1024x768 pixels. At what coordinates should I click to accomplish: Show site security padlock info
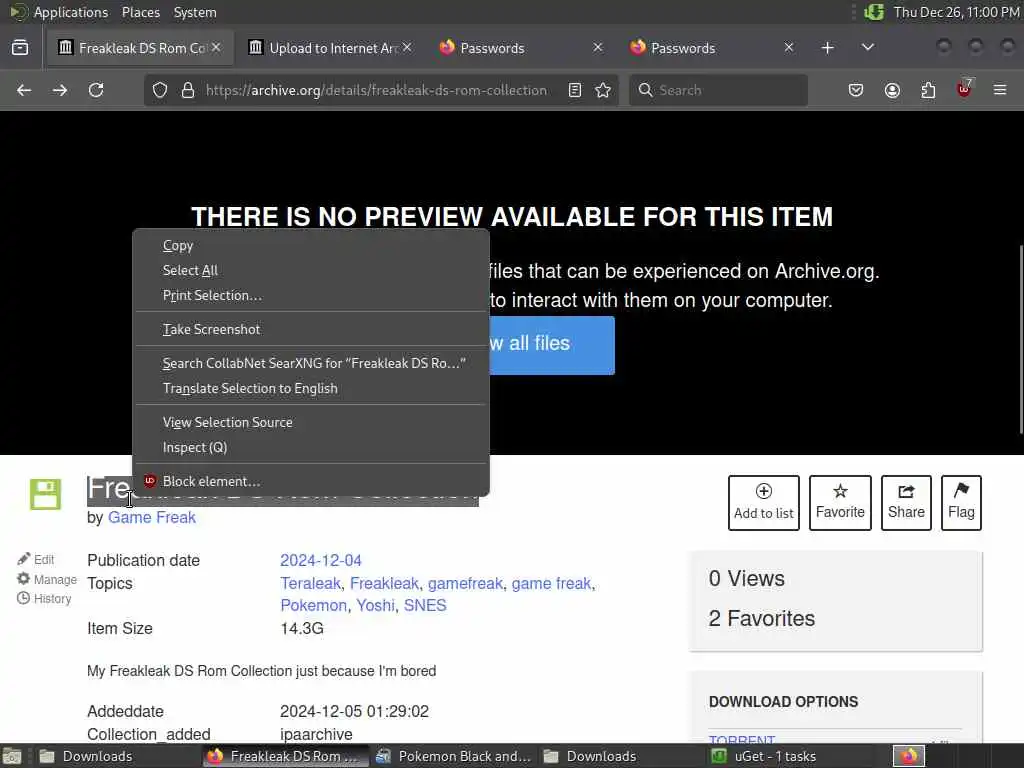tap(188, 90)
